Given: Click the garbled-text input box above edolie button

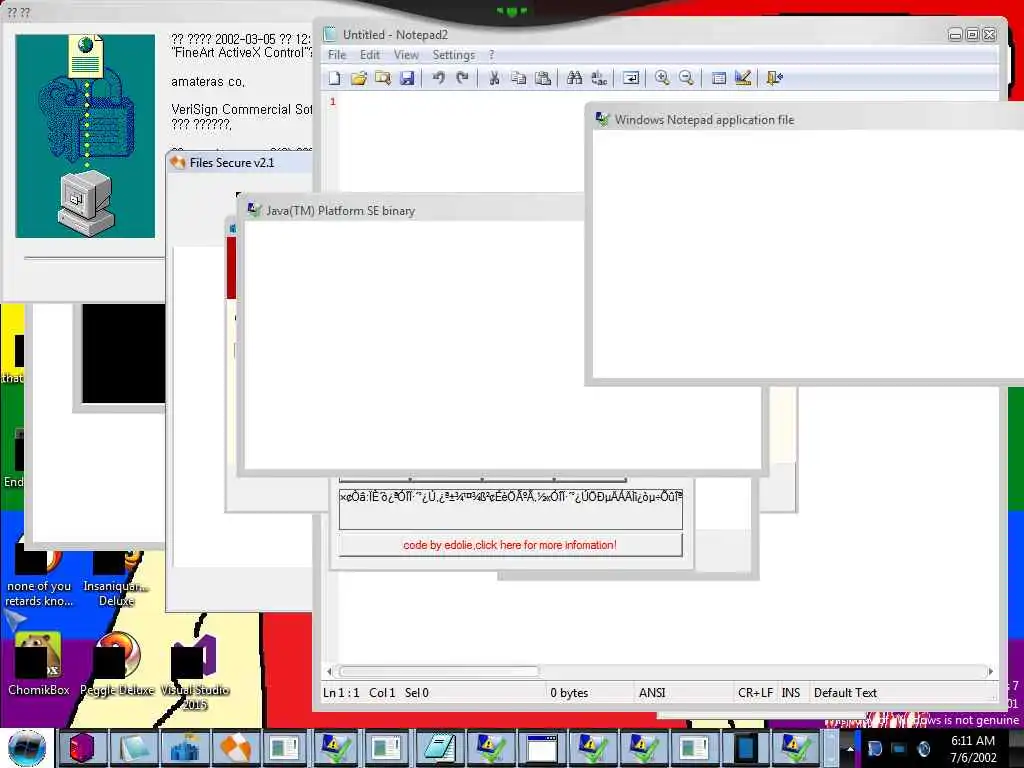Looking at the screenshot, I should (511, 509).
